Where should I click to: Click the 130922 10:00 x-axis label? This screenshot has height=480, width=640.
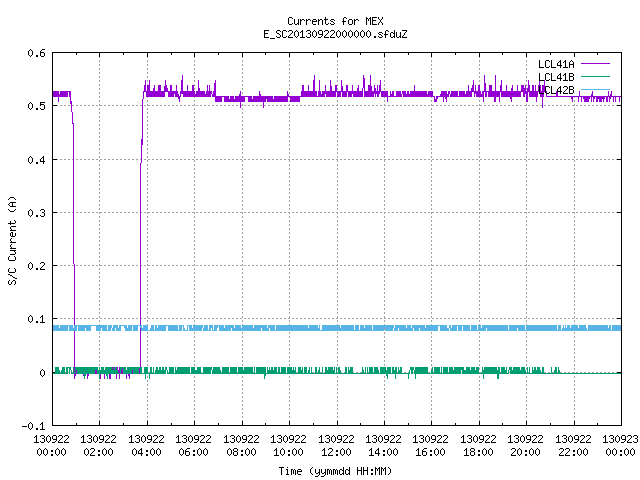pos(288,446)
